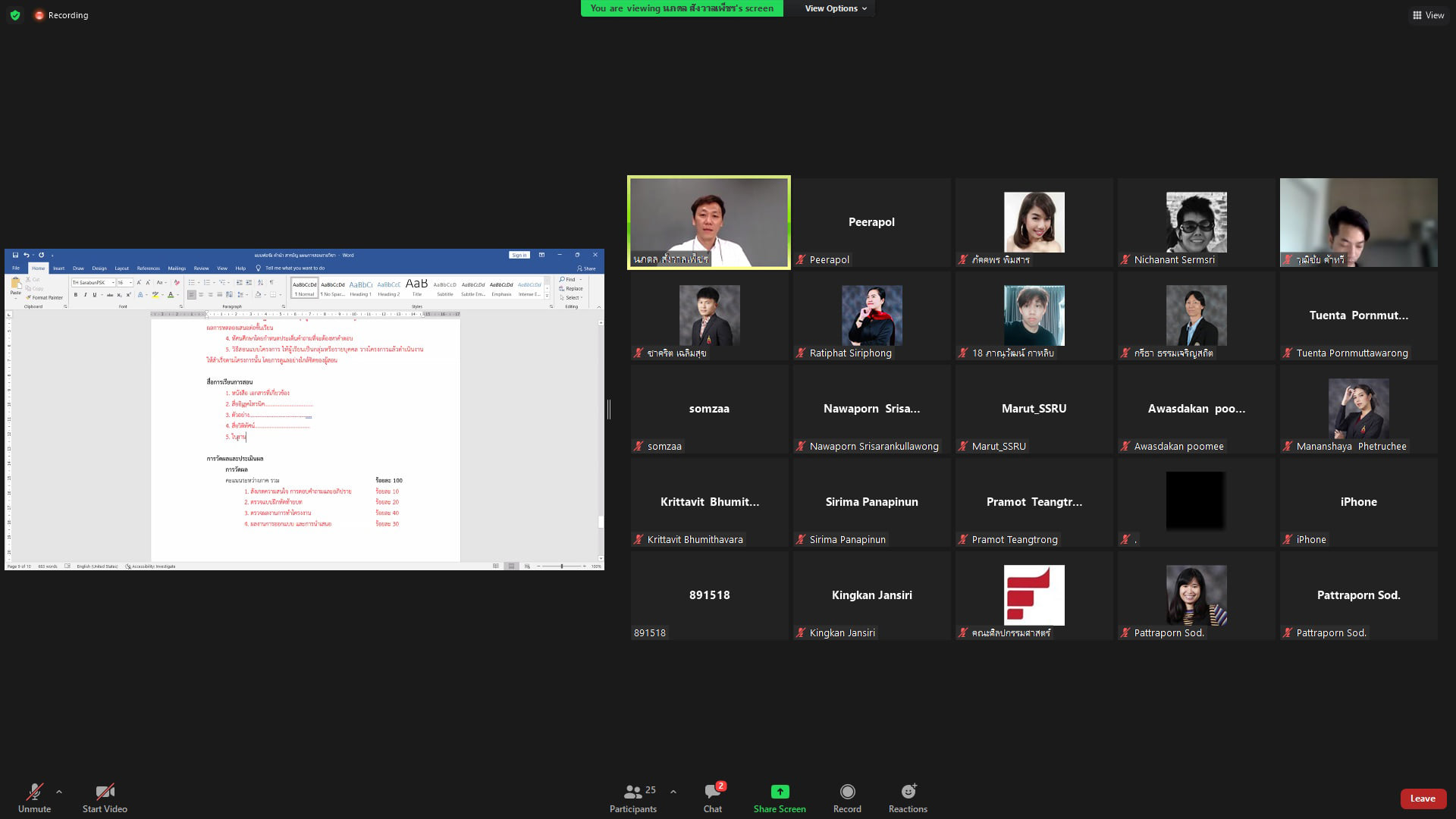Click the green encryption shield icon

tap(15, 15)
